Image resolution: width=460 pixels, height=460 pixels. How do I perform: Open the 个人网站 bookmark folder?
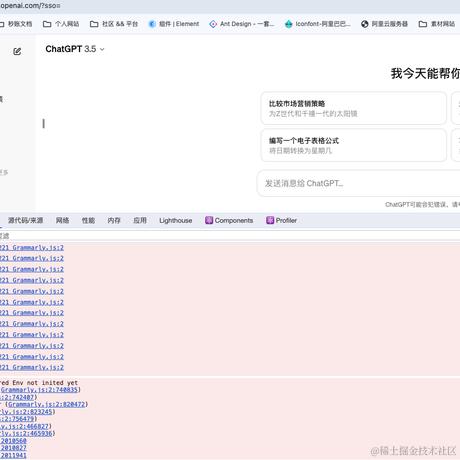[x=61, y=24]
